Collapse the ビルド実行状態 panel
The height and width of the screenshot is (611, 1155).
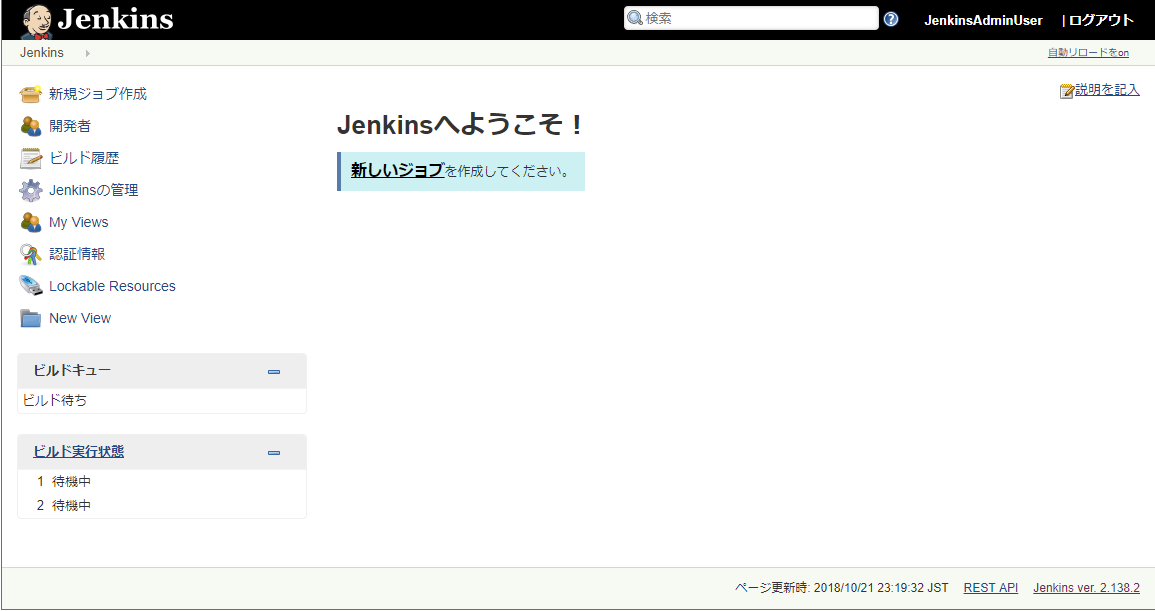274,453
